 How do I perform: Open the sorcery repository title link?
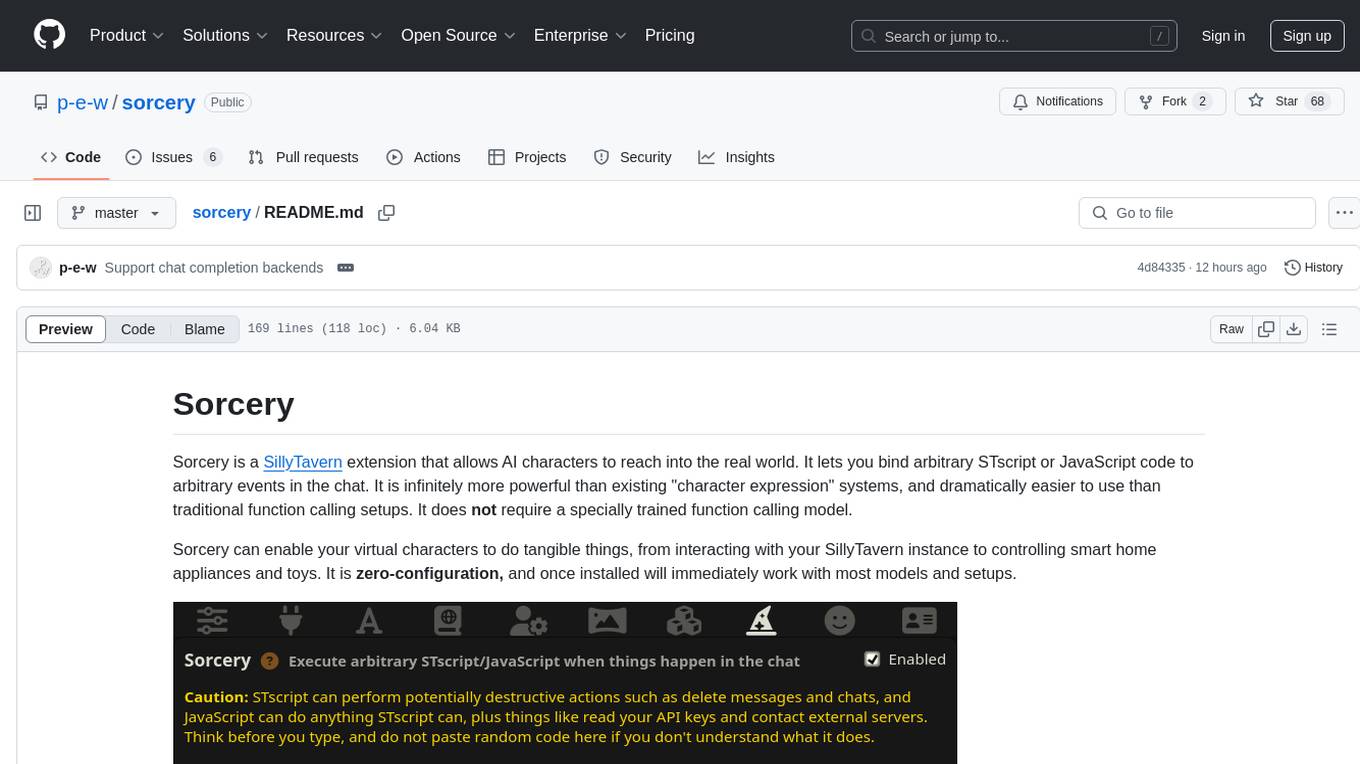(158, 102)
